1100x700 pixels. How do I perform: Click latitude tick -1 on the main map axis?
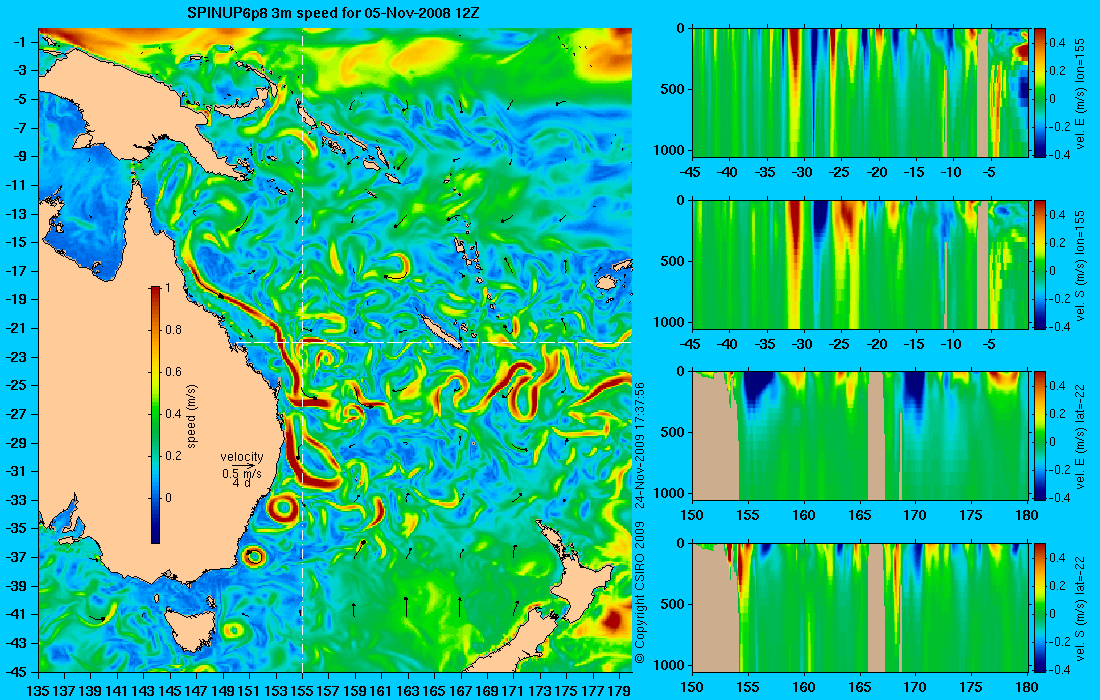click(20, 42)
